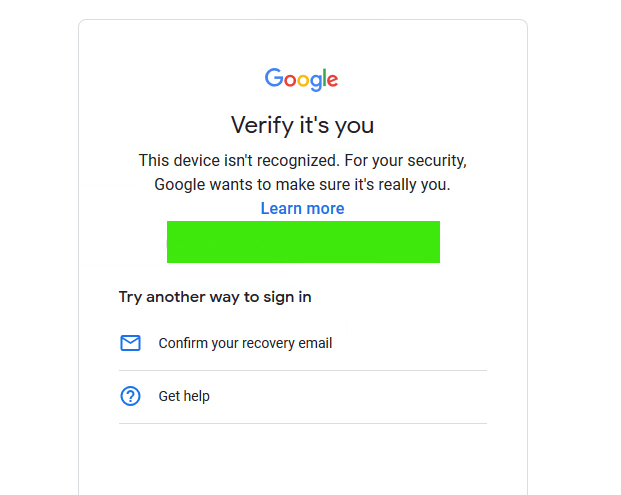Click the green redacted account bar
The height and width of the screenshot is (495, 621).
[x=303, y=242]
